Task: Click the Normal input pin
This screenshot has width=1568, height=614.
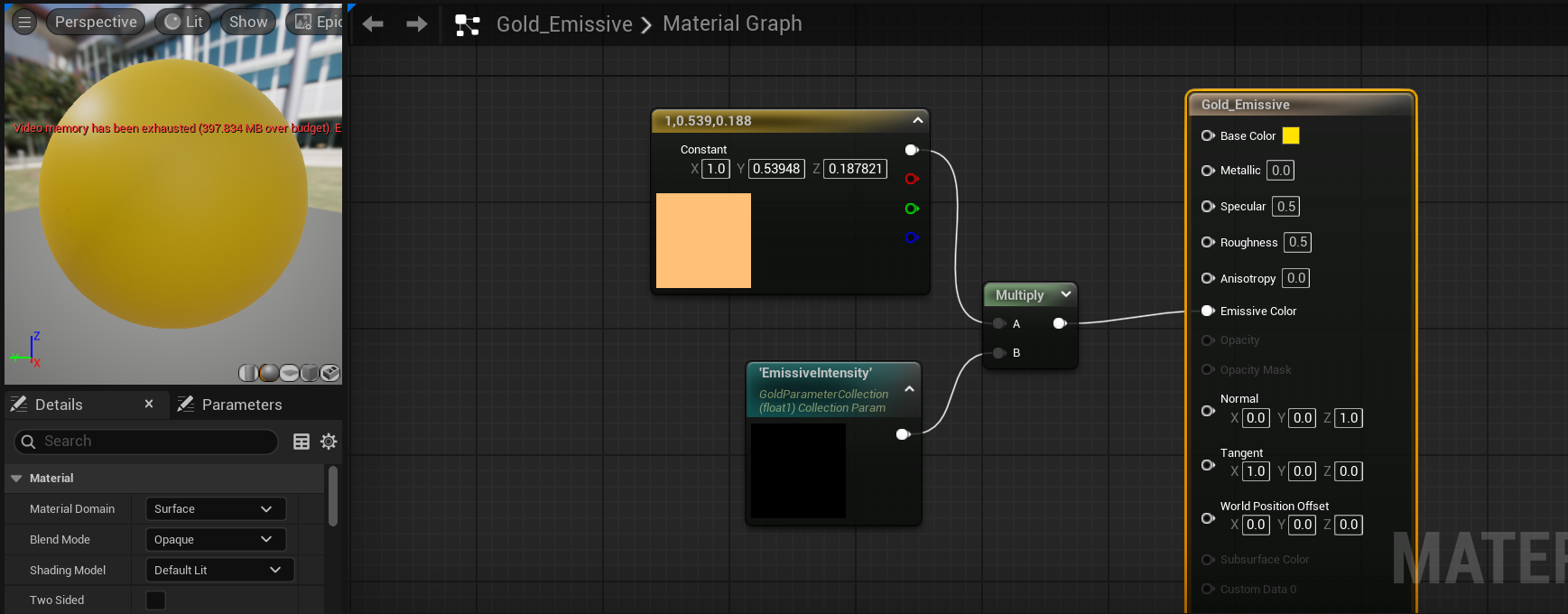Action: click(1208, 411)
